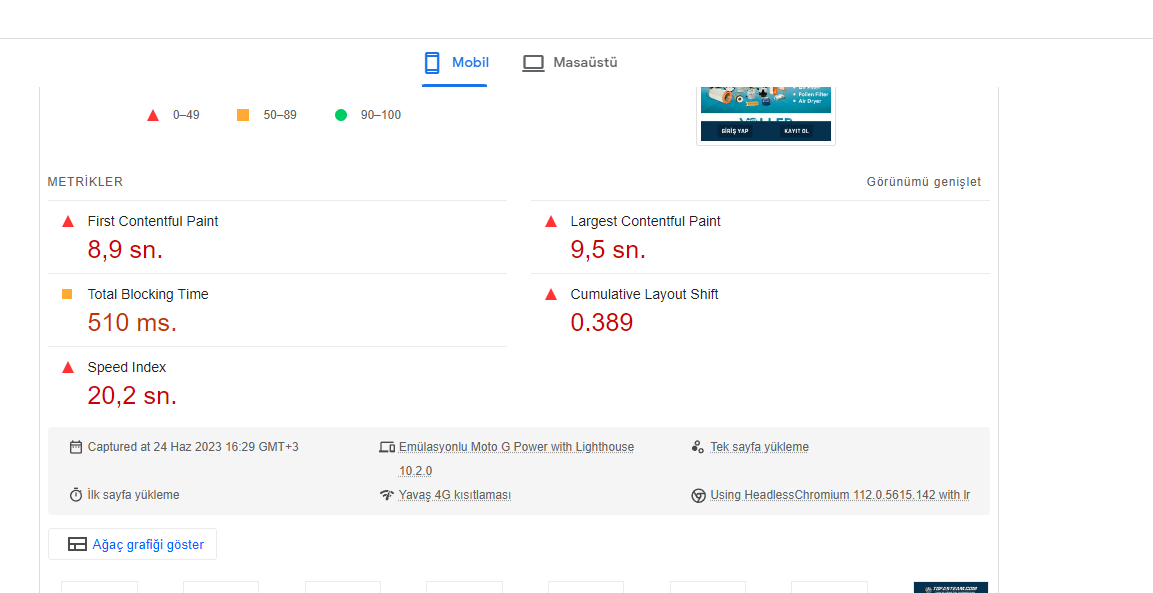The height and width of the screenshot is (593, 1153).
Task: Click the mobile phone icon
Action: coord(432,63)
